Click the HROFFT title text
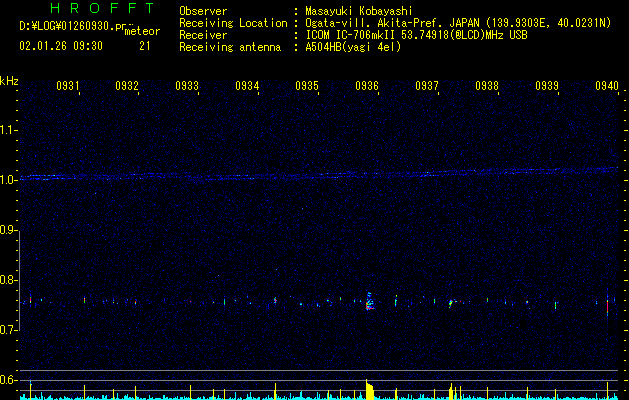The width and height of the screenshot is (629, 400). click(102, 8)
